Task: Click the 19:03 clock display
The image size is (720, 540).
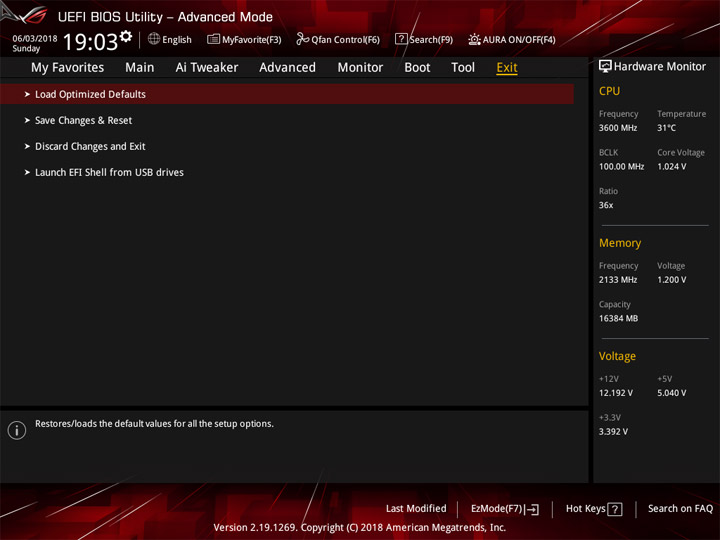Action: click(x=90, y=42)
